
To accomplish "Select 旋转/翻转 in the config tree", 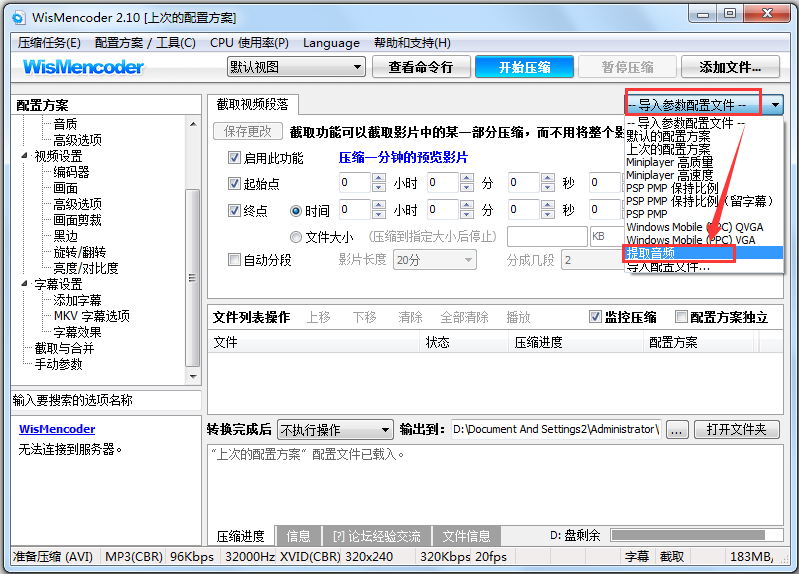I will click(x=79, y=252).
